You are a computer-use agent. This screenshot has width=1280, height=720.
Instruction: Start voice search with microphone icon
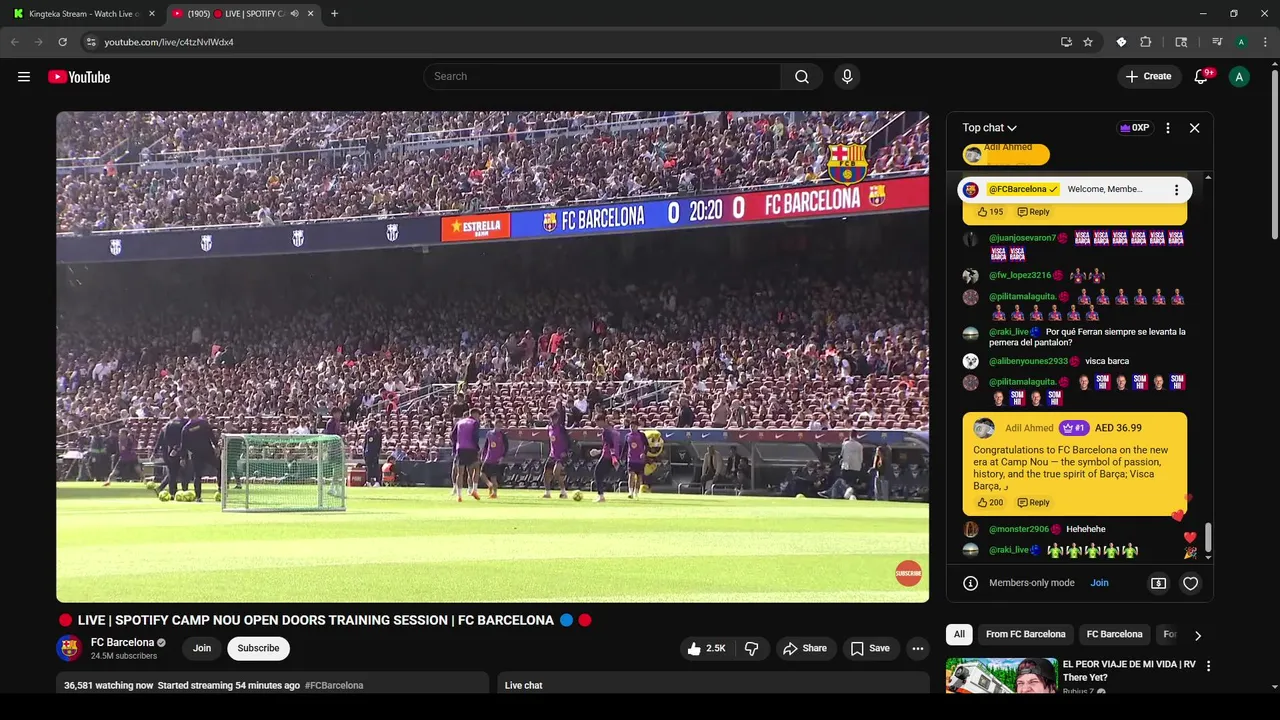tap(847, 77)
